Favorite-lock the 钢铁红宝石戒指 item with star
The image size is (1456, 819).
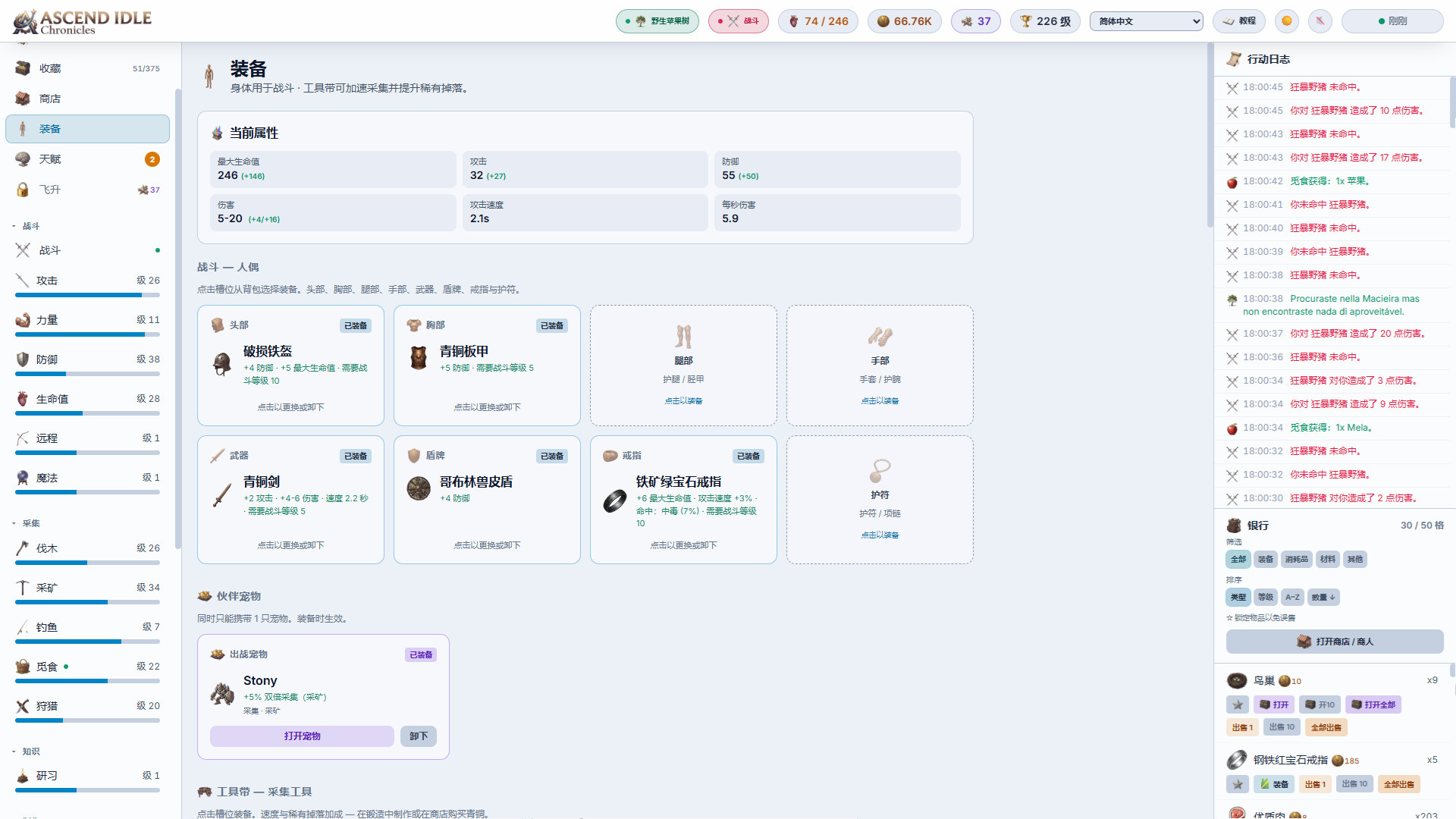pos(1238,784)
